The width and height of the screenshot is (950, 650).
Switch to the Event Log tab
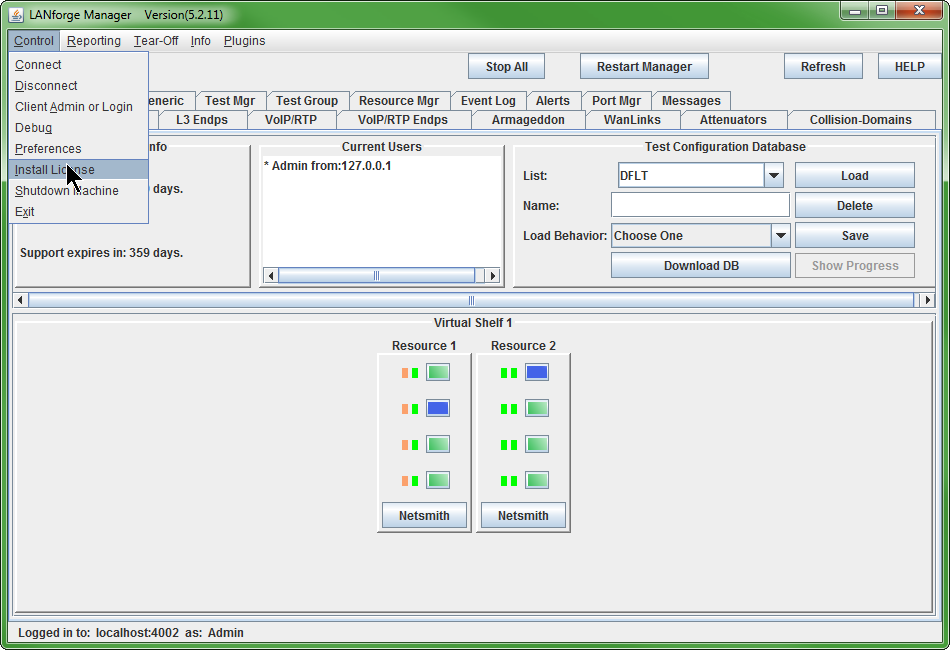[488, 101]
